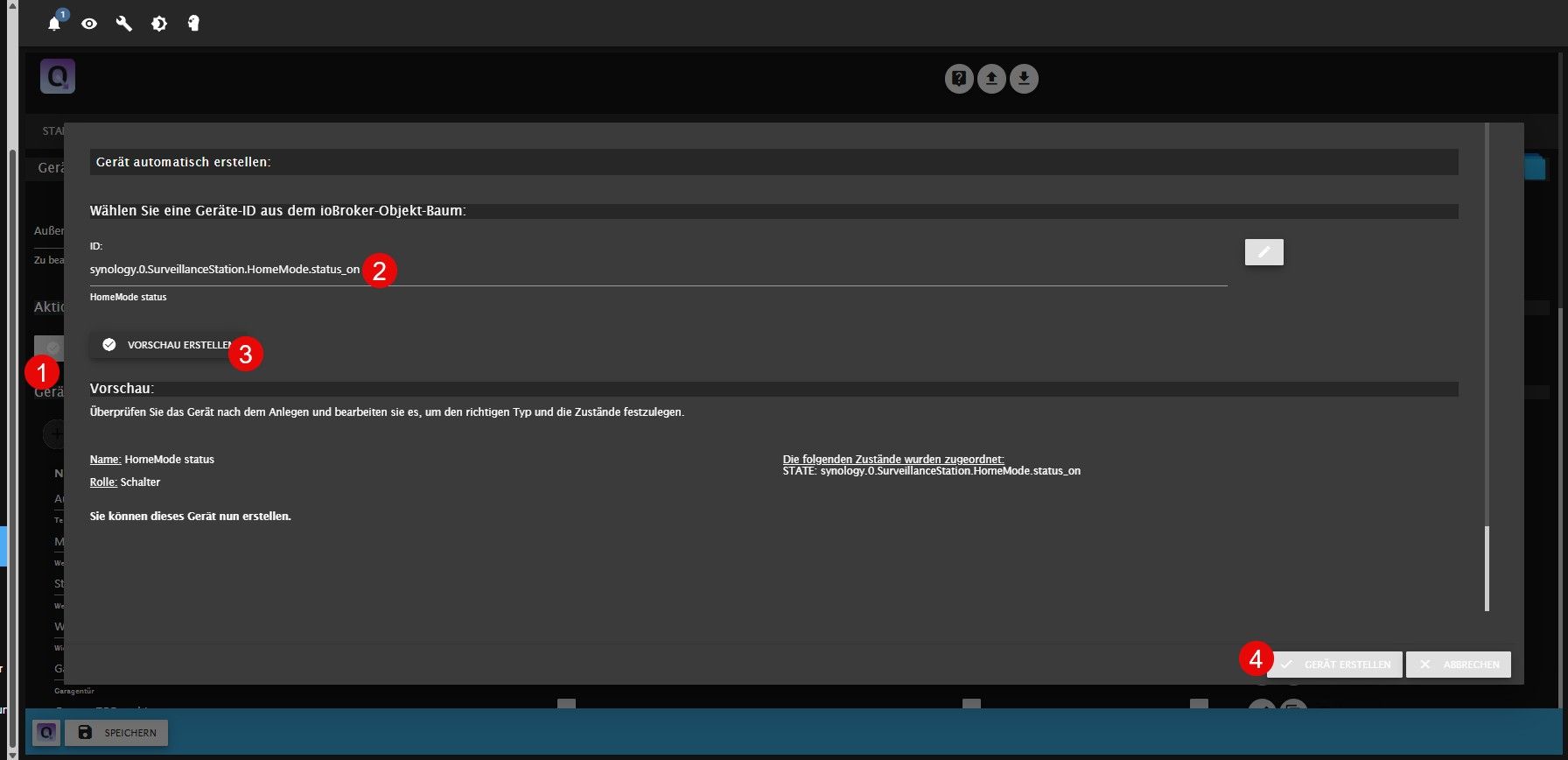Screen dimensions: 1568x760
Task: Click Gerät erstellen button
Action: click(1334, 665)
